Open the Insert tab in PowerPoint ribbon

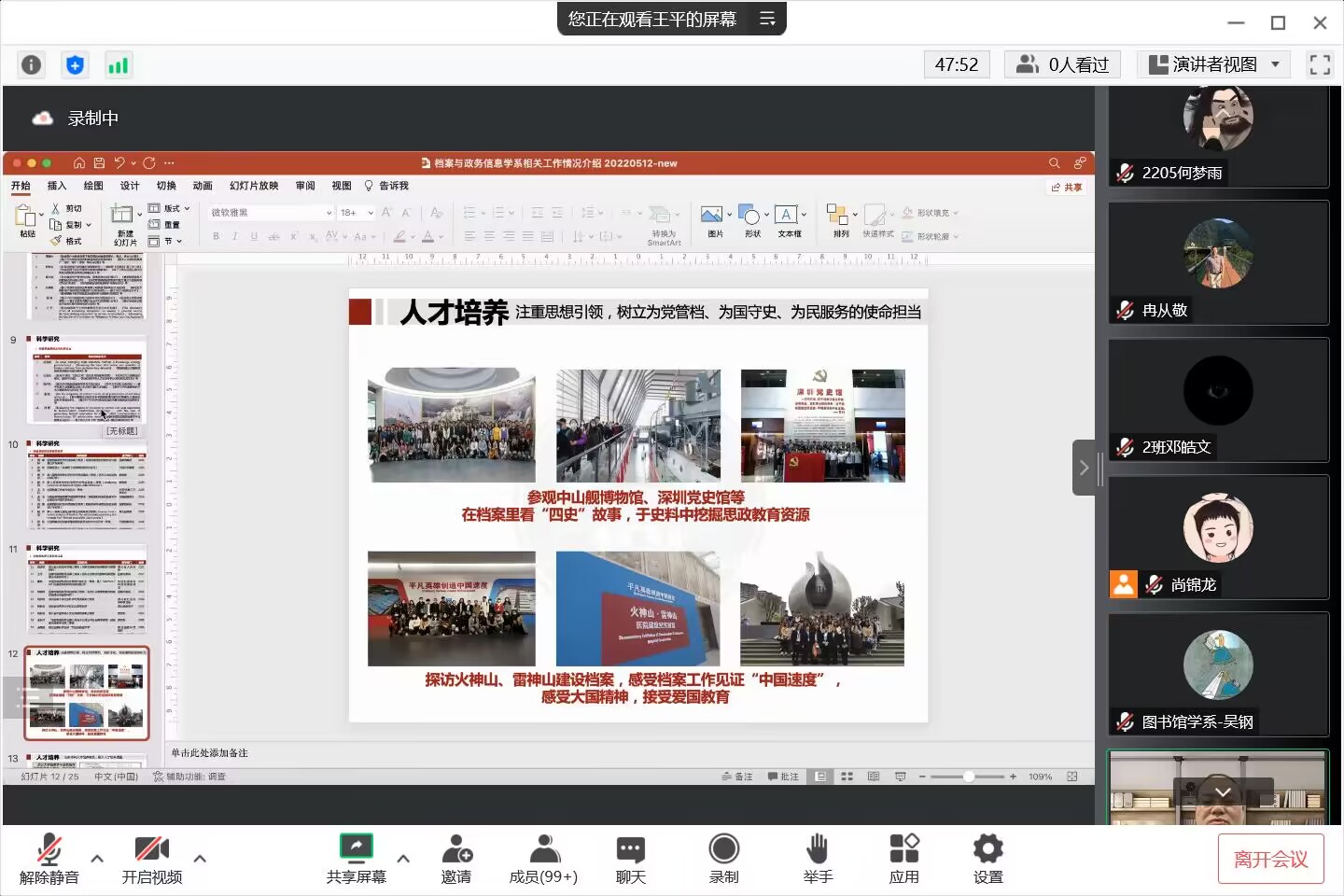(57, 186)
